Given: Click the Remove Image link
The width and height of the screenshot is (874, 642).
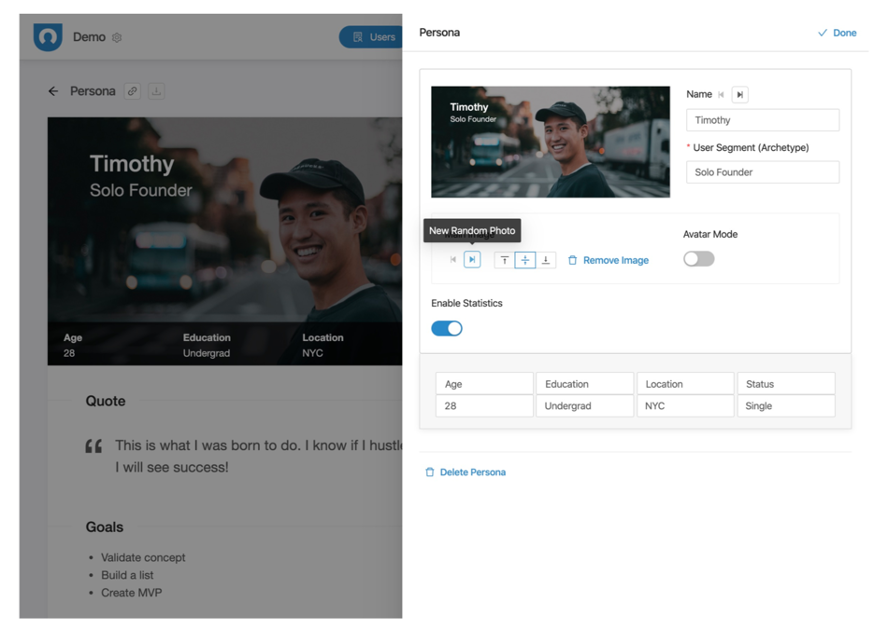Looking at the screenshot, I should click(x=608, y=260).
